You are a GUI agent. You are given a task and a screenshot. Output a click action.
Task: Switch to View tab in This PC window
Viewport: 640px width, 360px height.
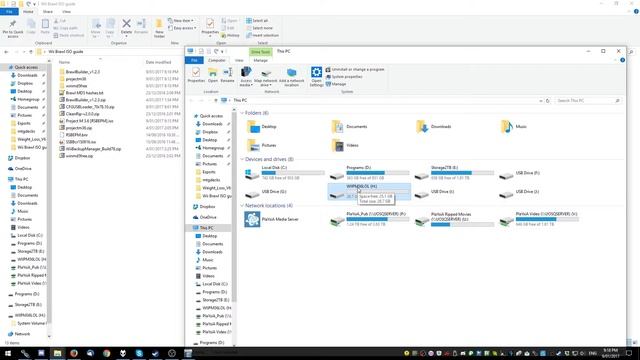(239, 60)
